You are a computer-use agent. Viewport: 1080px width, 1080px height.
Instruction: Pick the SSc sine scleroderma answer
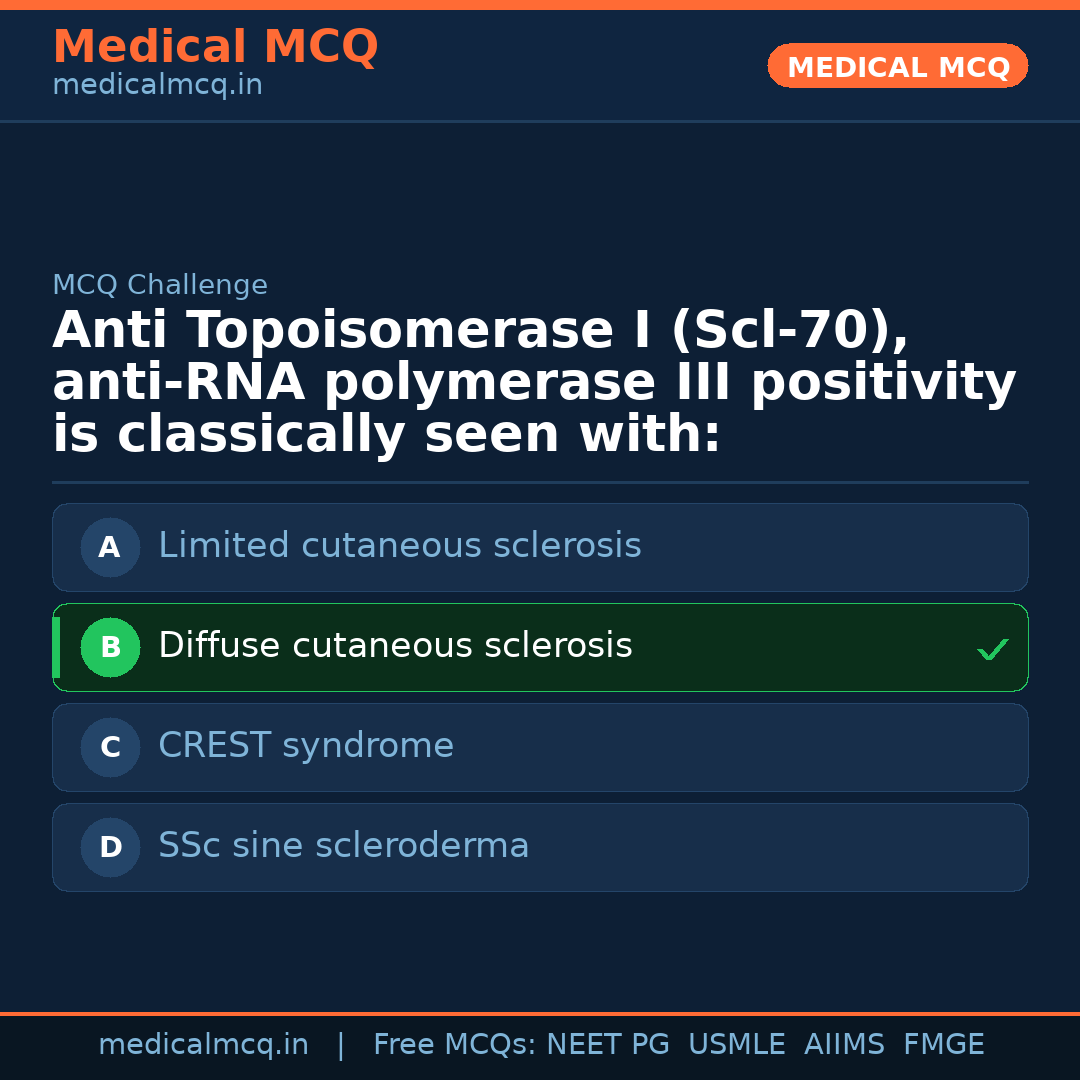[343, 846]
